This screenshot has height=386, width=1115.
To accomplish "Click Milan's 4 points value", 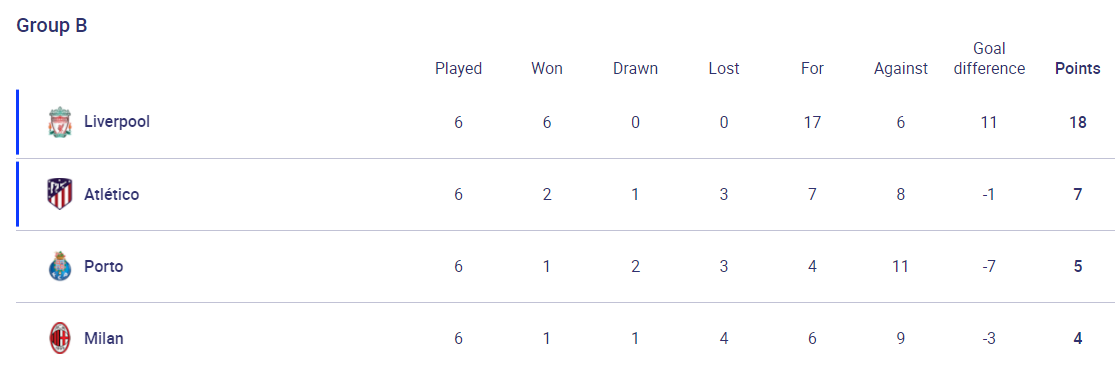I will point(1078,338).
